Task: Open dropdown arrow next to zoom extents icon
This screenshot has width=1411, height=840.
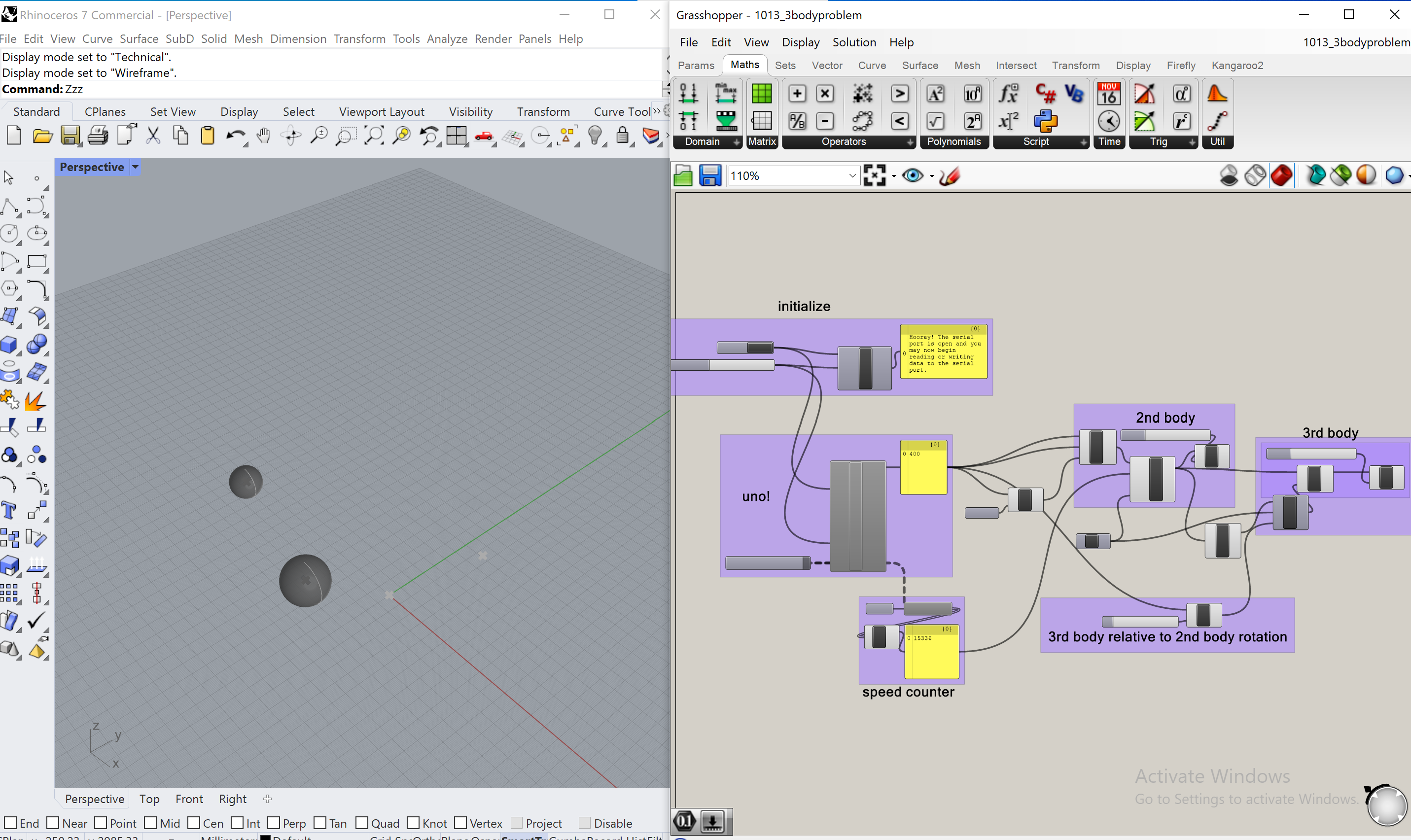Action: [894, 176]
